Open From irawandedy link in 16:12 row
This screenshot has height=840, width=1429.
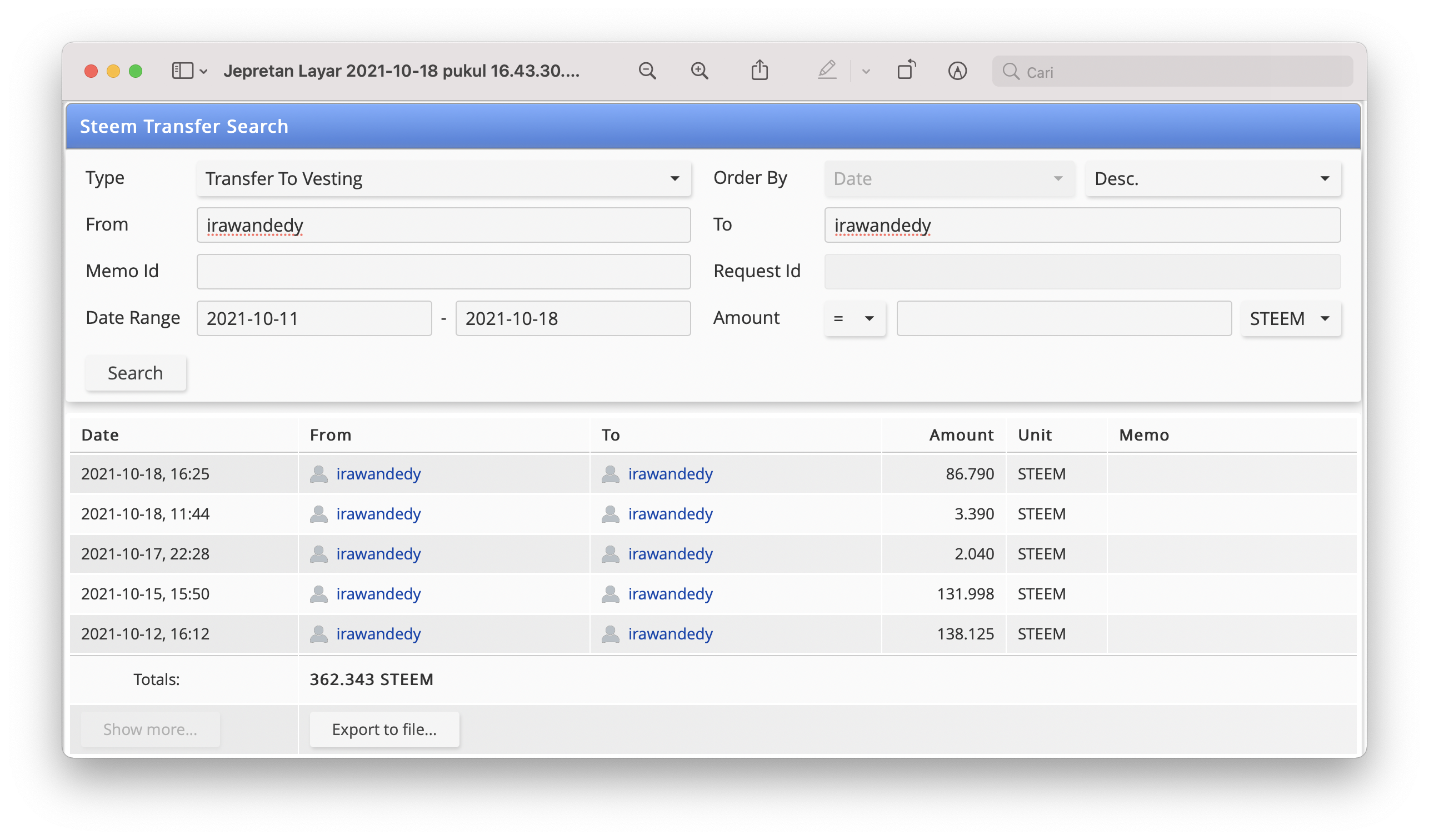(378, 633)
